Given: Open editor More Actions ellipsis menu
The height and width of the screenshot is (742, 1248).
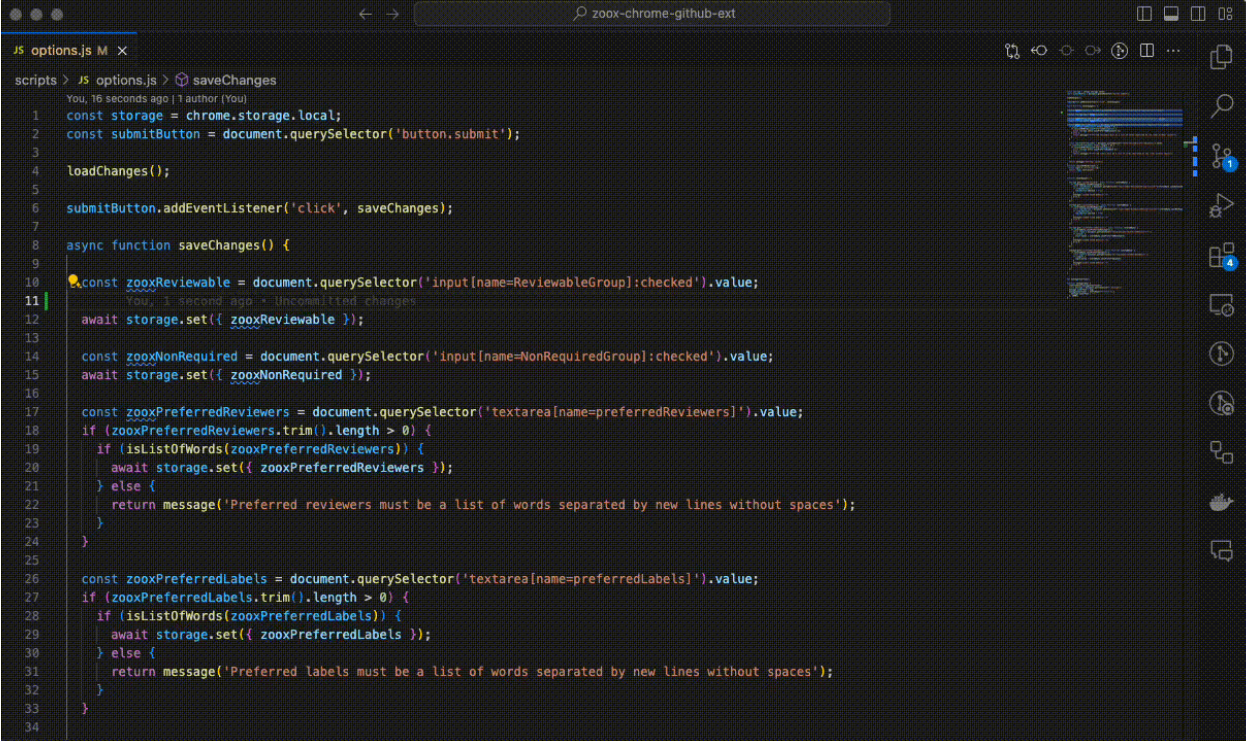Looking at the screenshot, I should pos(1174,51).
